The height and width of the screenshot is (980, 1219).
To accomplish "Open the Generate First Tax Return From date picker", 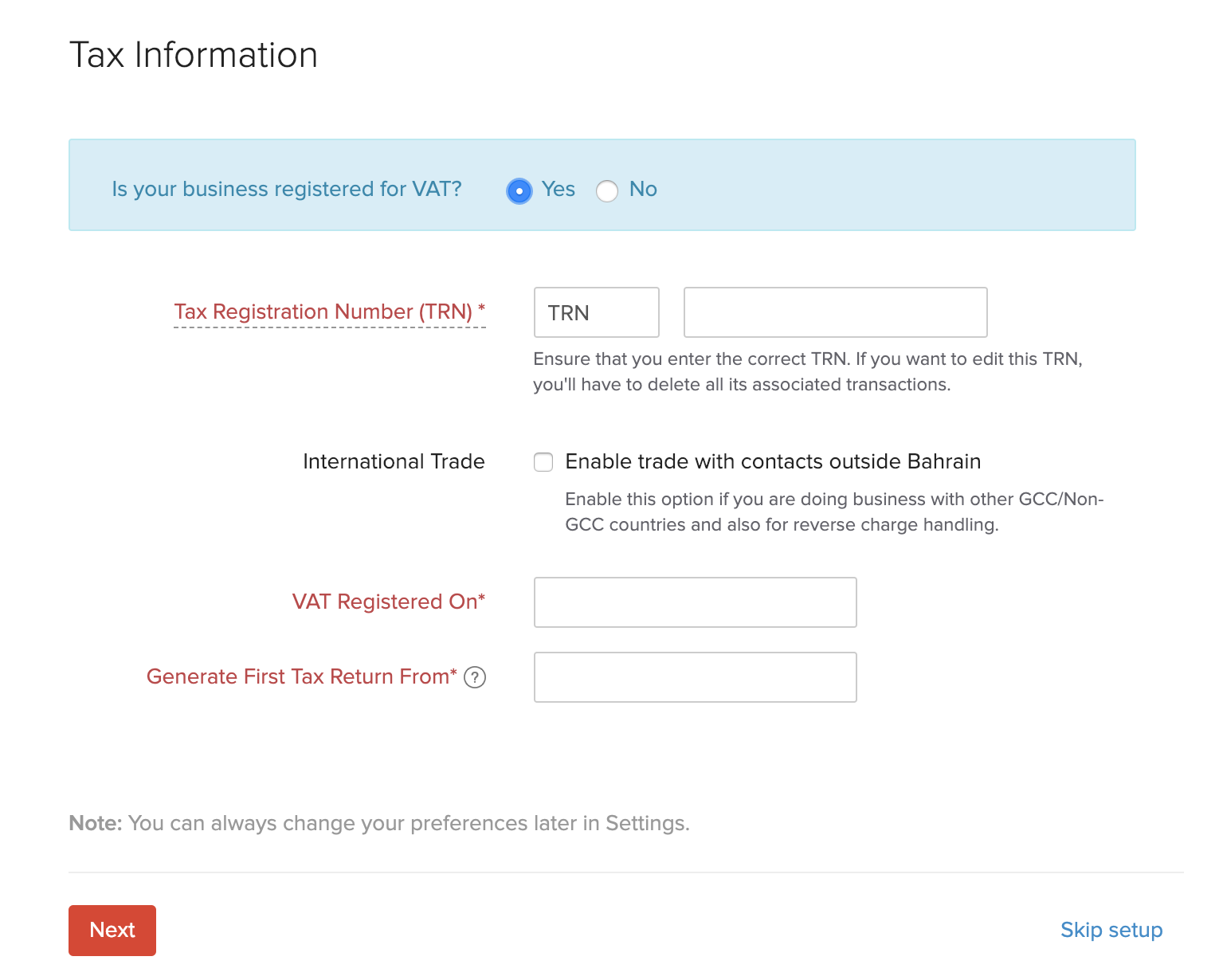I will tap(694, 676).
